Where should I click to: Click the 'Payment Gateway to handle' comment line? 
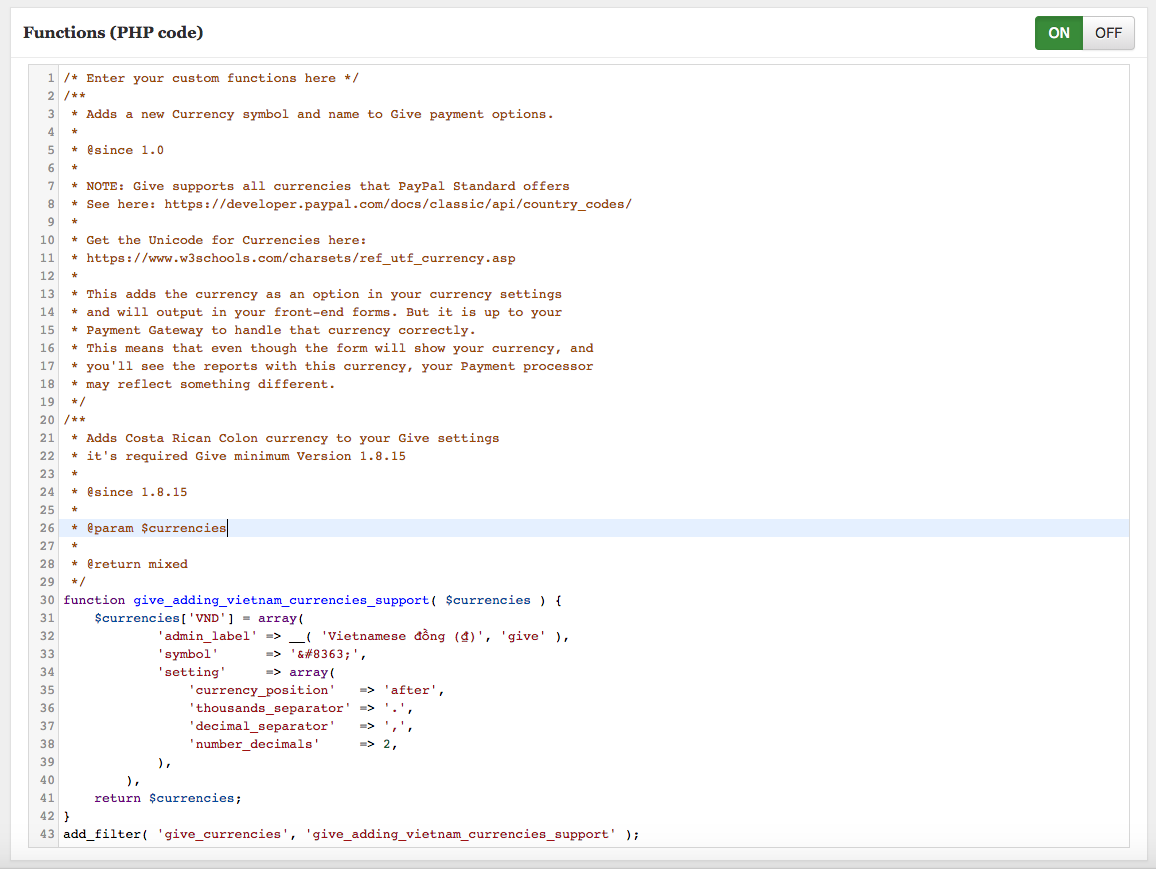273,330
